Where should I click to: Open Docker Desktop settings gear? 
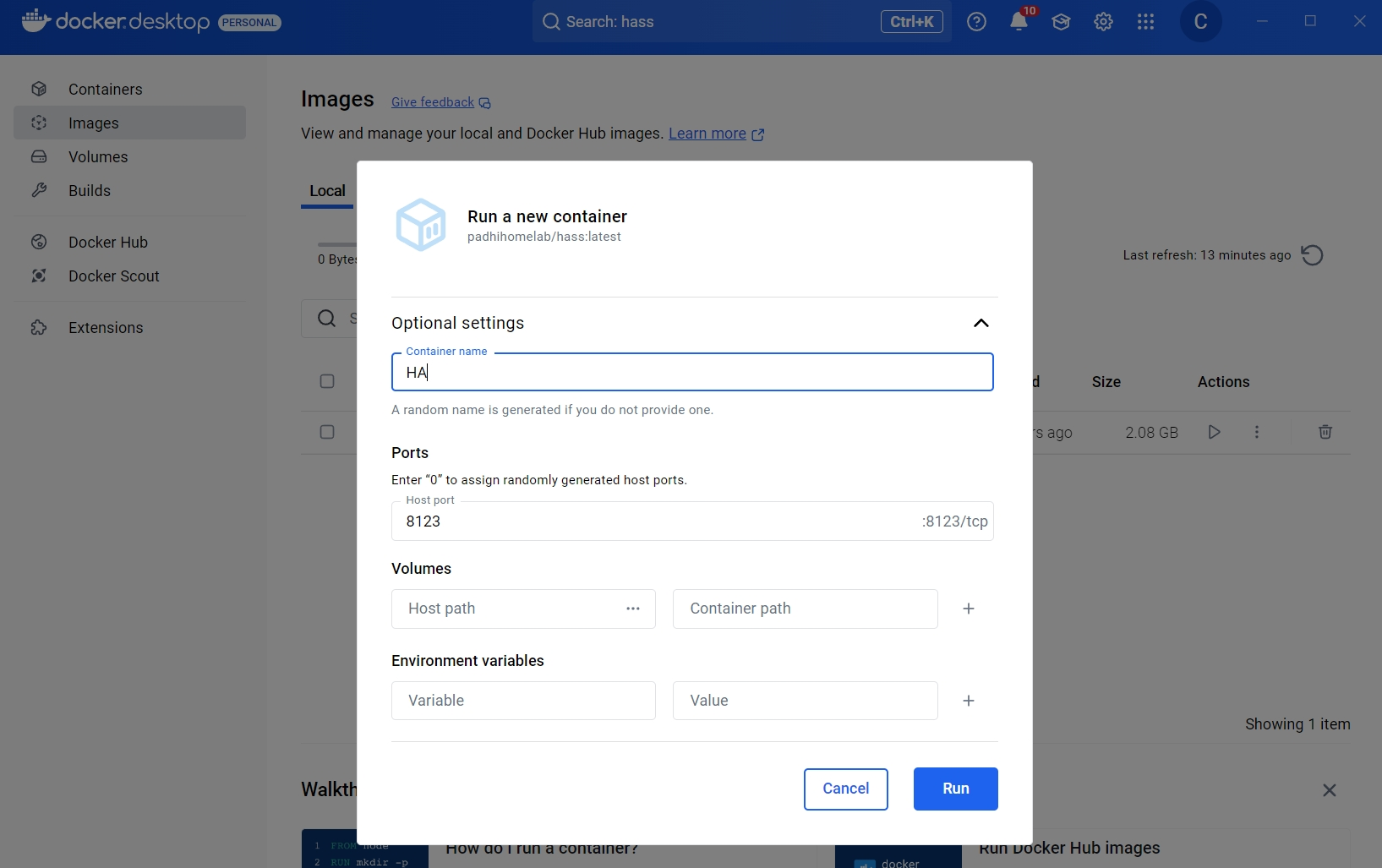click(x=1103, y=22)
